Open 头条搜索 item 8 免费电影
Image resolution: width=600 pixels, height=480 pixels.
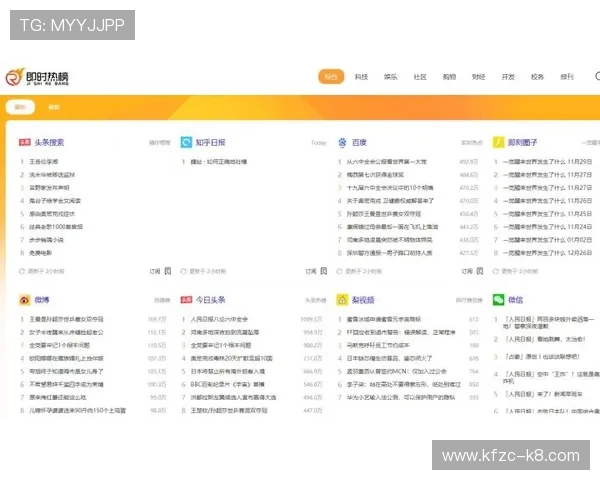(x=41, y=253)
